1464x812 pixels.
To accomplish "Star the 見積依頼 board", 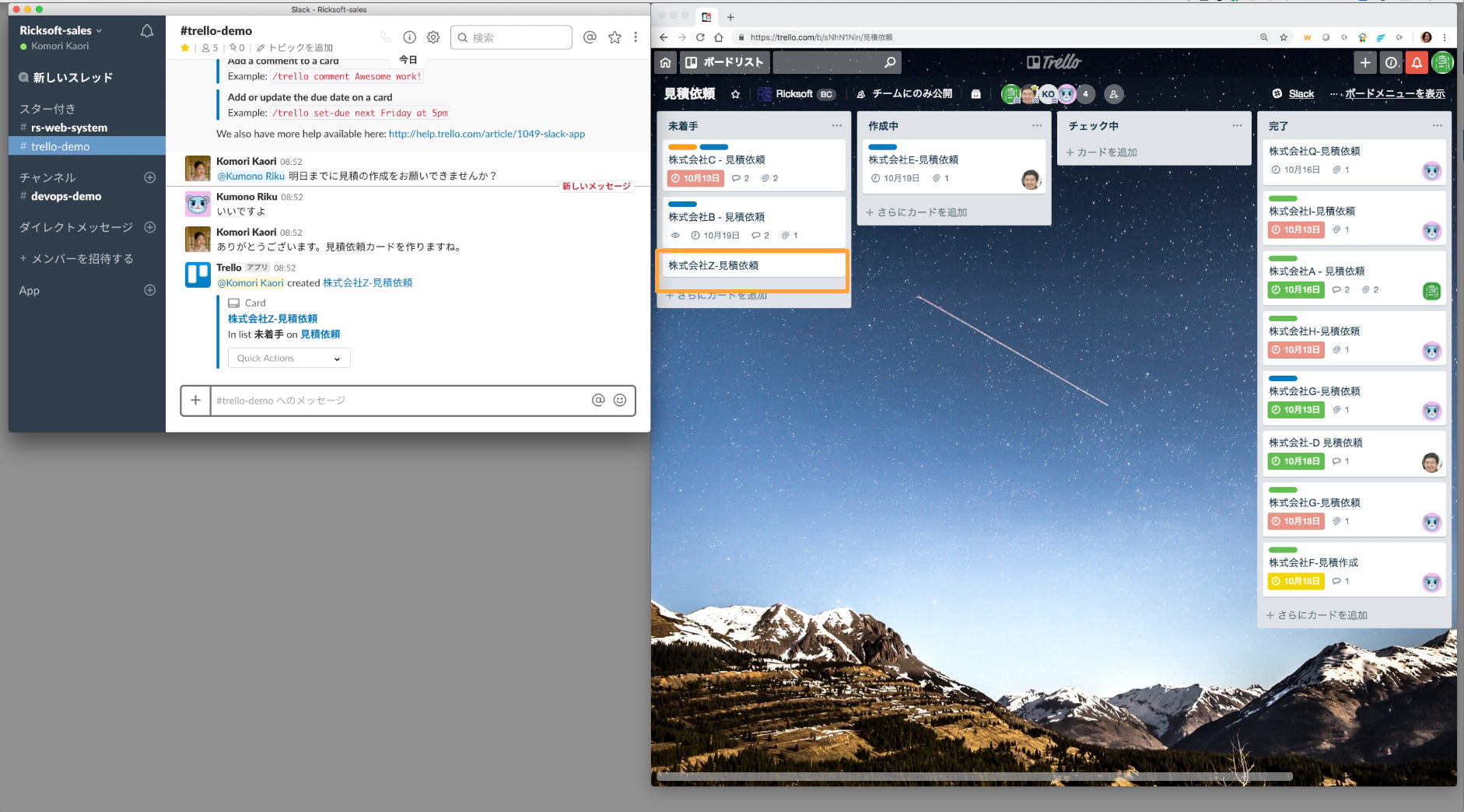I will coord(735,94).
